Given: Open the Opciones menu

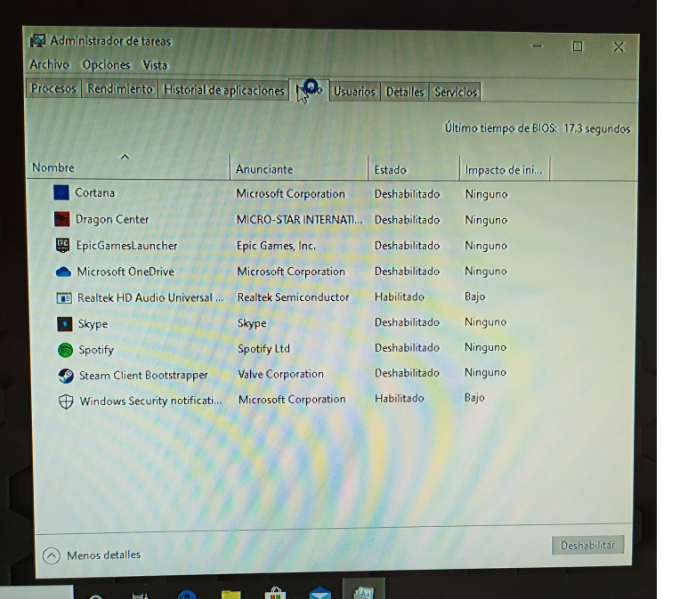Looking at the screenshot, I should tap(106, 64).
